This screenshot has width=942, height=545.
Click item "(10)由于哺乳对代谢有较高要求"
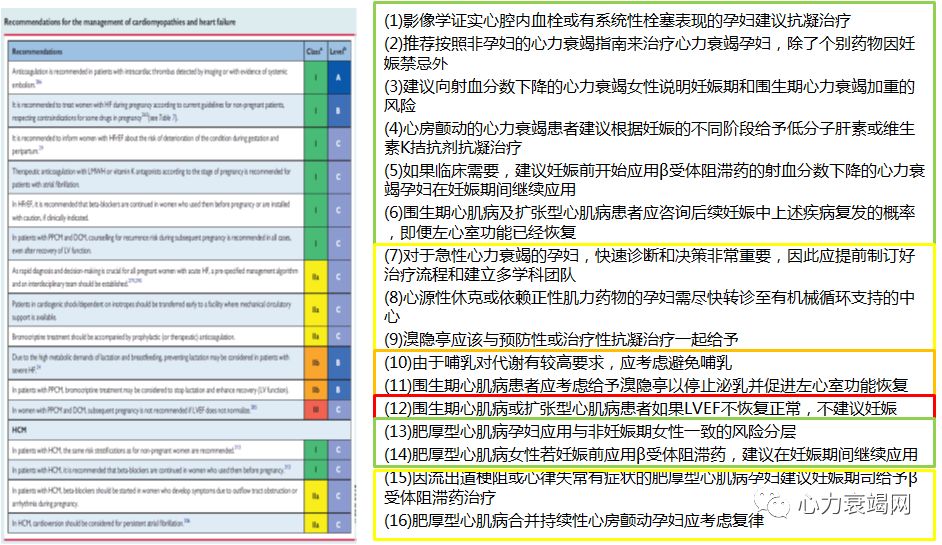click(x=558, y=362)
